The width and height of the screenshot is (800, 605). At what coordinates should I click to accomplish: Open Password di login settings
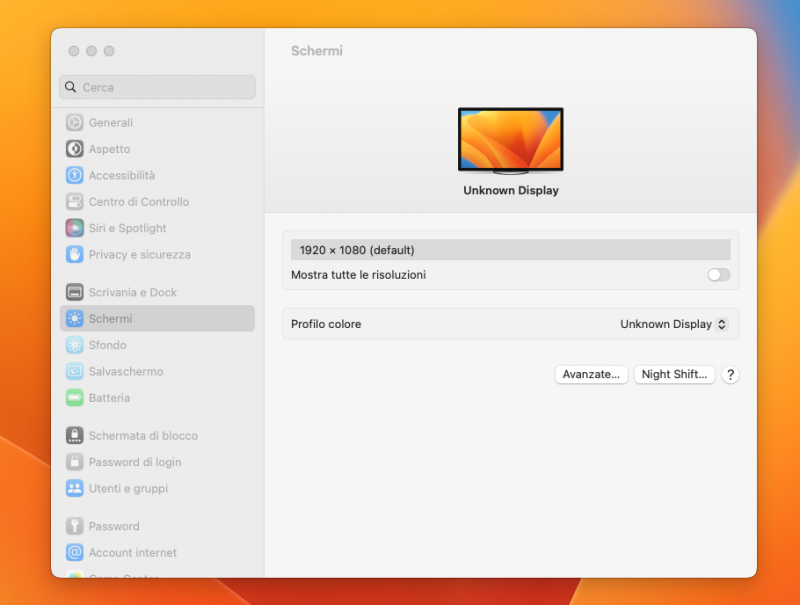click(157, 462)
